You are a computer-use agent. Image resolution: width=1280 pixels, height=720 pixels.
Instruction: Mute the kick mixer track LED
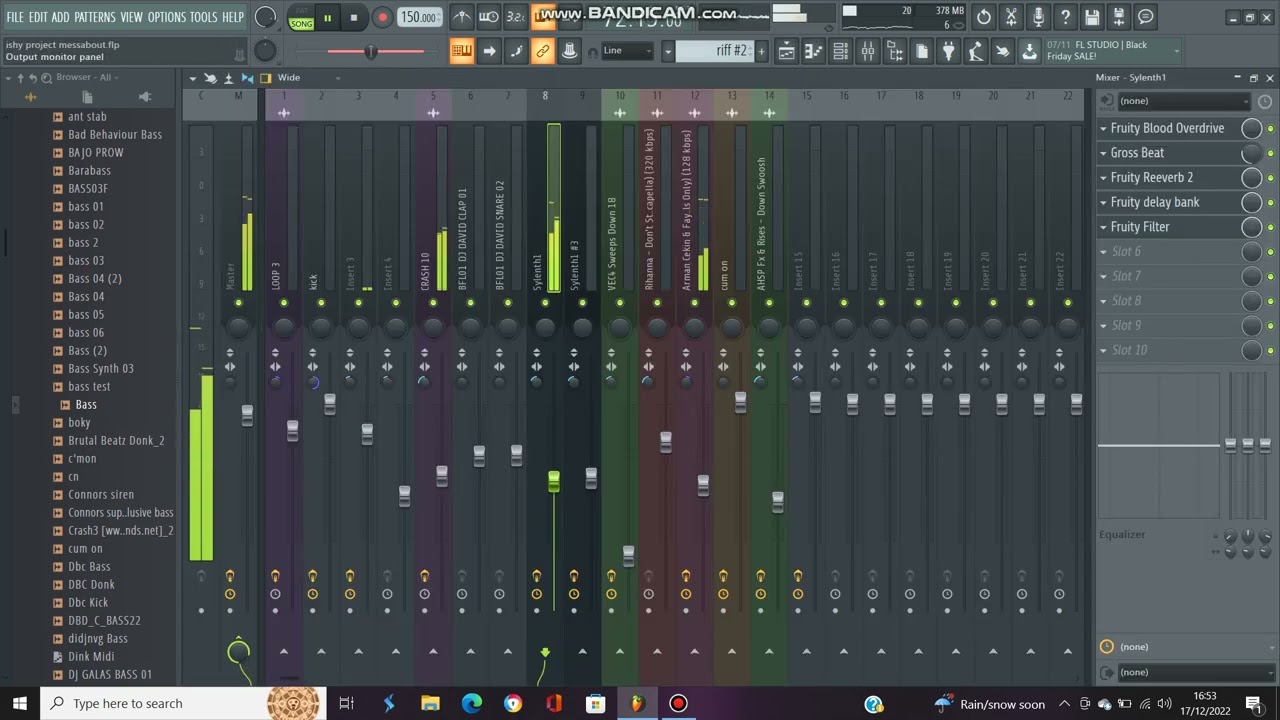(321, 303)
